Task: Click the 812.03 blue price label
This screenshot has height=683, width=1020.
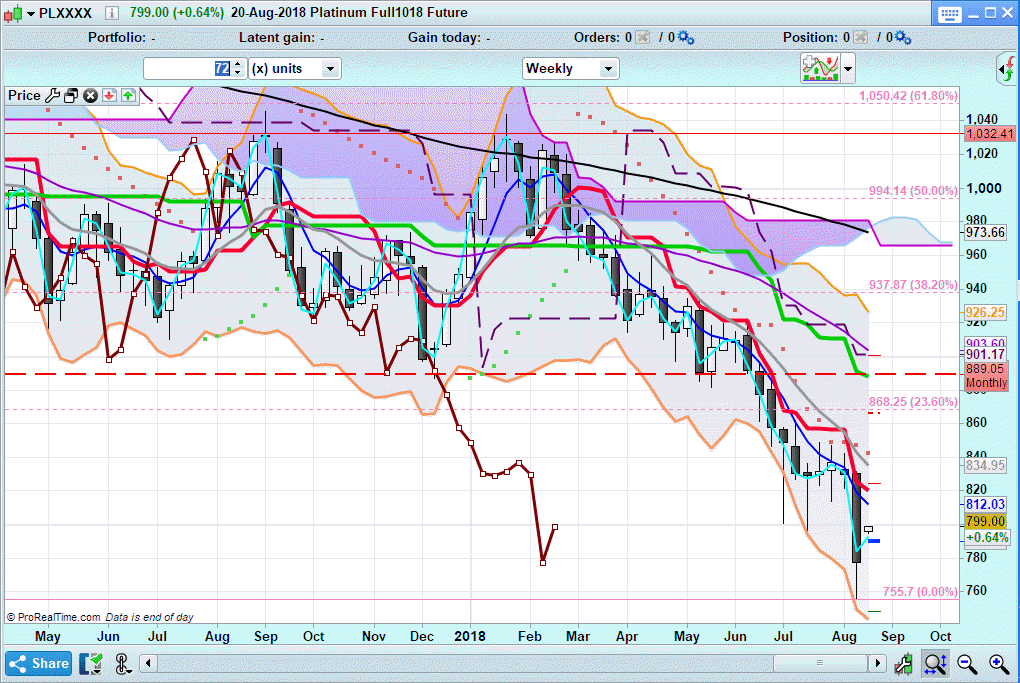Action: pos(985,504)
